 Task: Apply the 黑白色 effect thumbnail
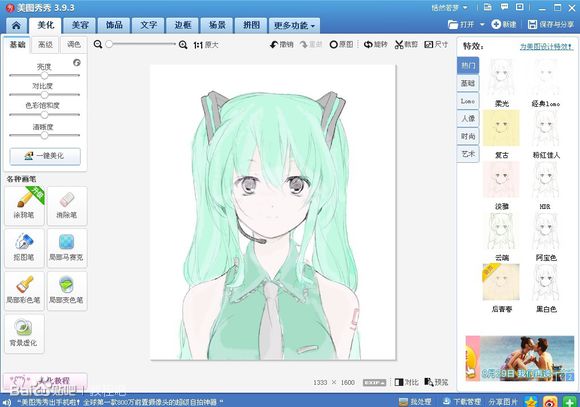[x=545, y=282]
